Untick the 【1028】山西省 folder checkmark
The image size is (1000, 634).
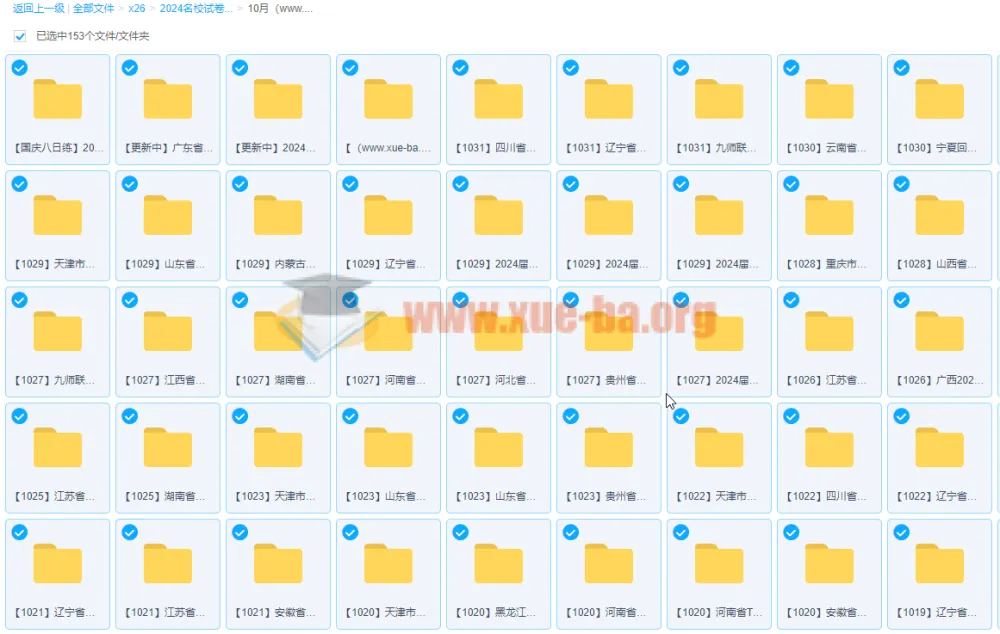901,184
